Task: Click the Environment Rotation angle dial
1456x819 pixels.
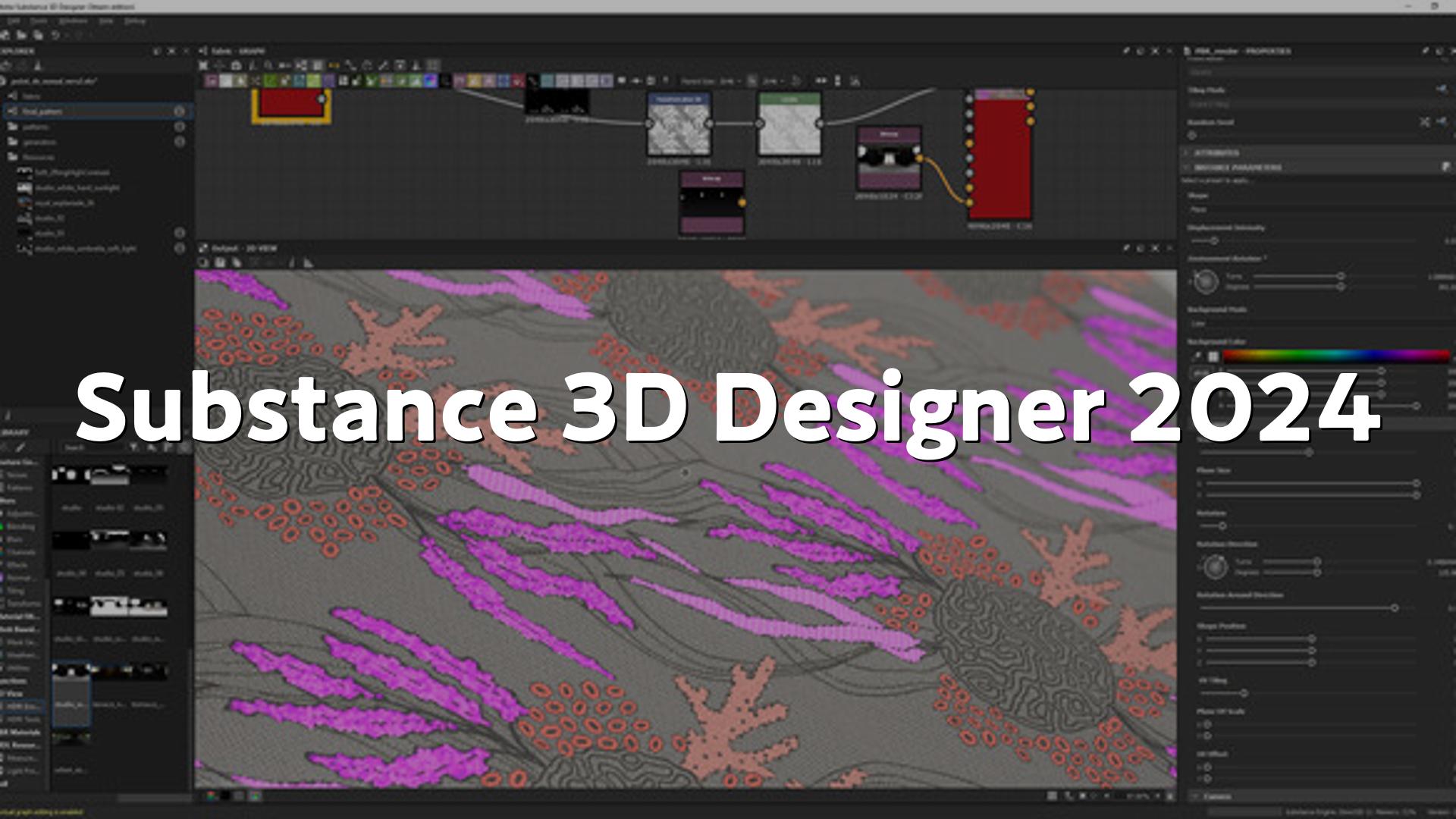Action: point(1206,282)
